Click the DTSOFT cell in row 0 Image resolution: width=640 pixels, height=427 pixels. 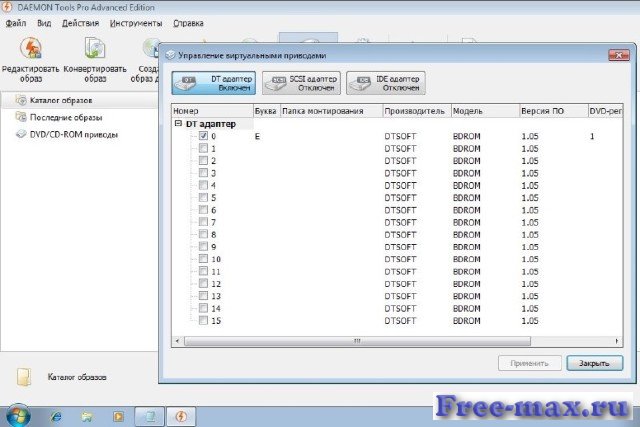point(400,136)
